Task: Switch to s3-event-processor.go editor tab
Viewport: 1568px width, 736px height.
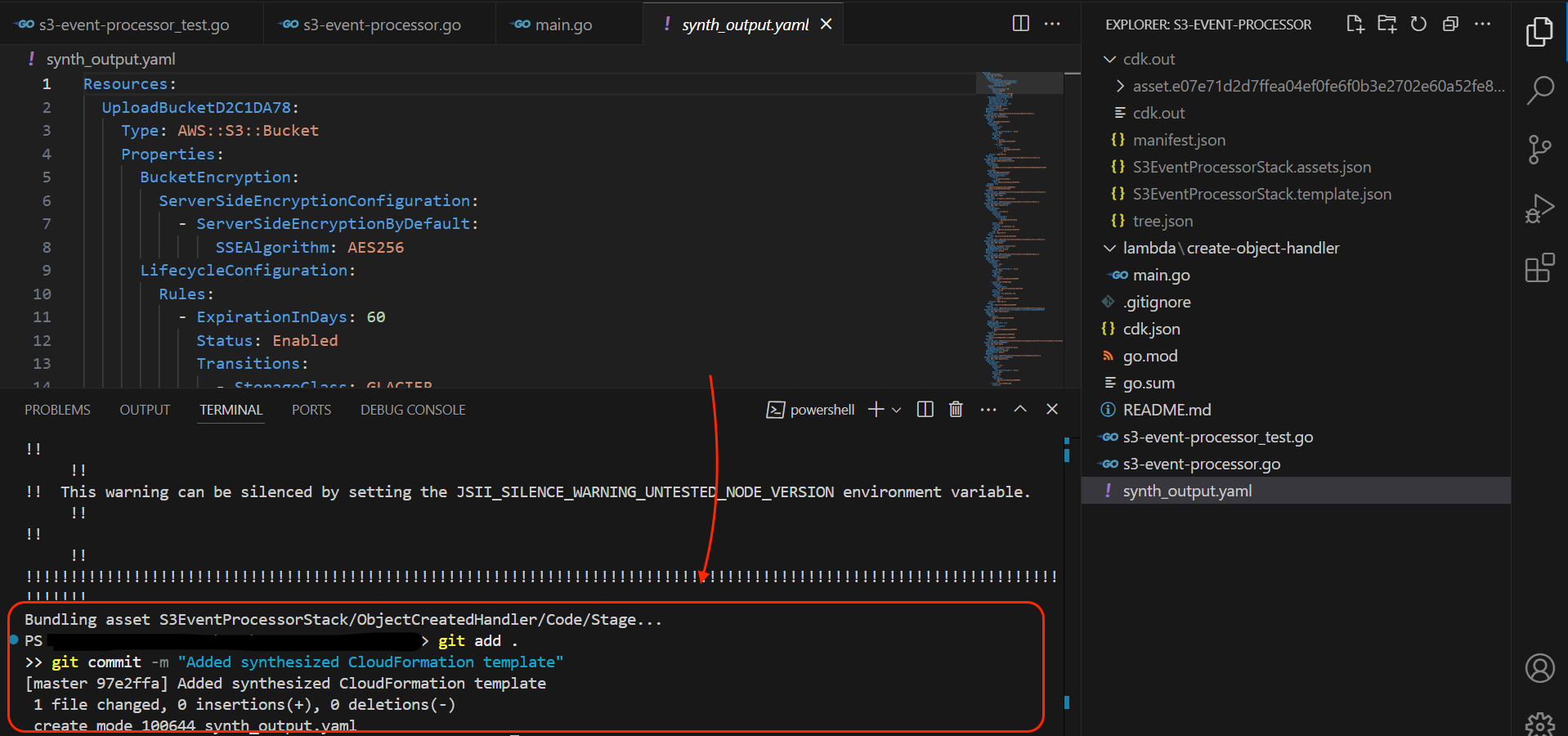Action: coord(380,25)
